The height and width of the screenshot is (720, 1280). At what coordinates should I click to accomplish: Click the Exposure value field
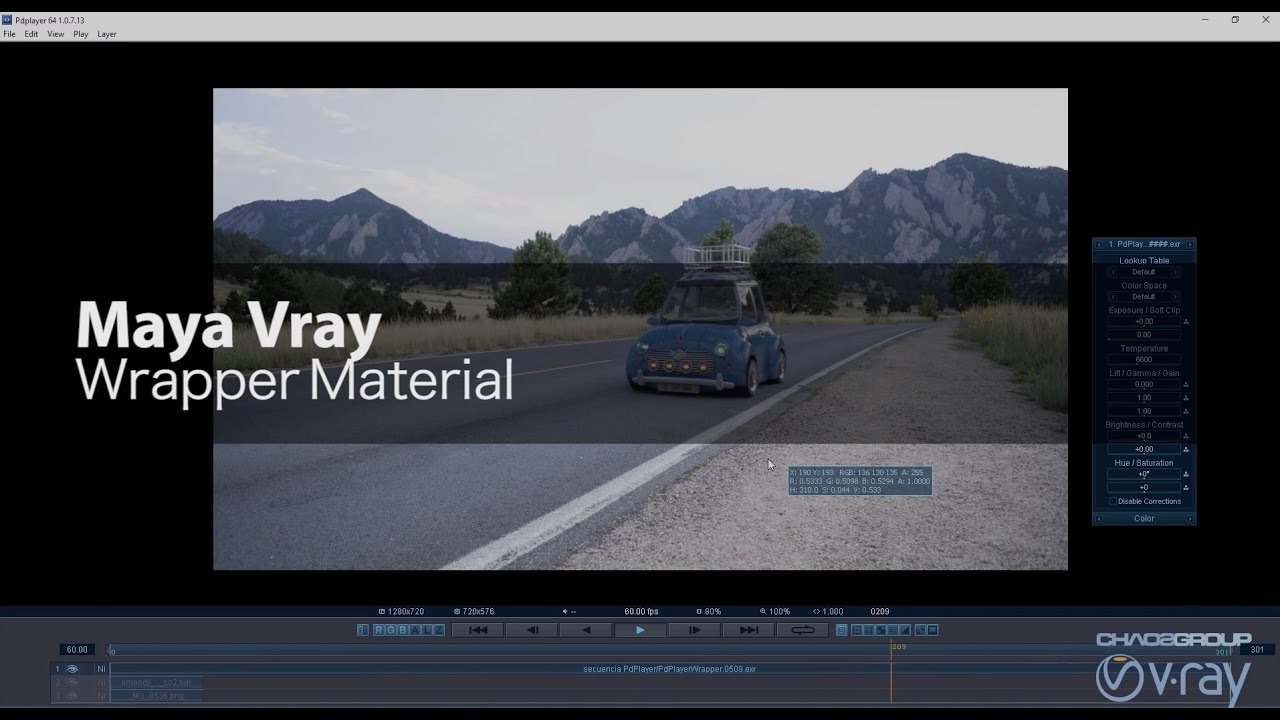[x=1144, y=322]
